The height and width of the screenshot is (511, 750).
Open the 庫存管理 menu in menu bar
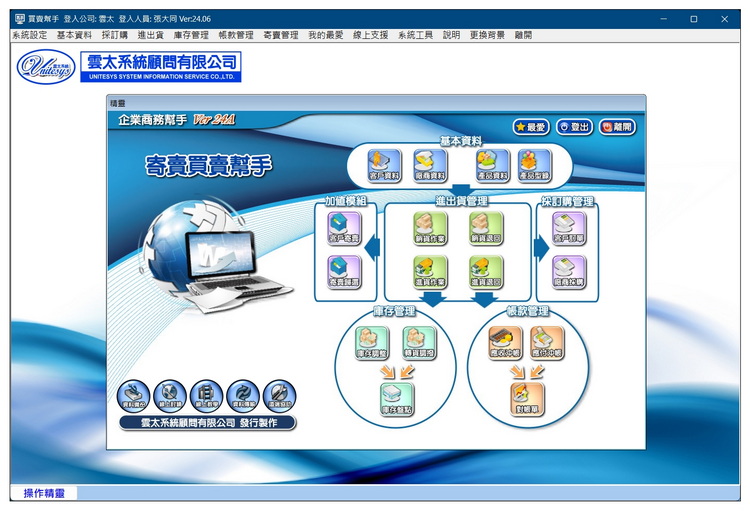(191, 35)
